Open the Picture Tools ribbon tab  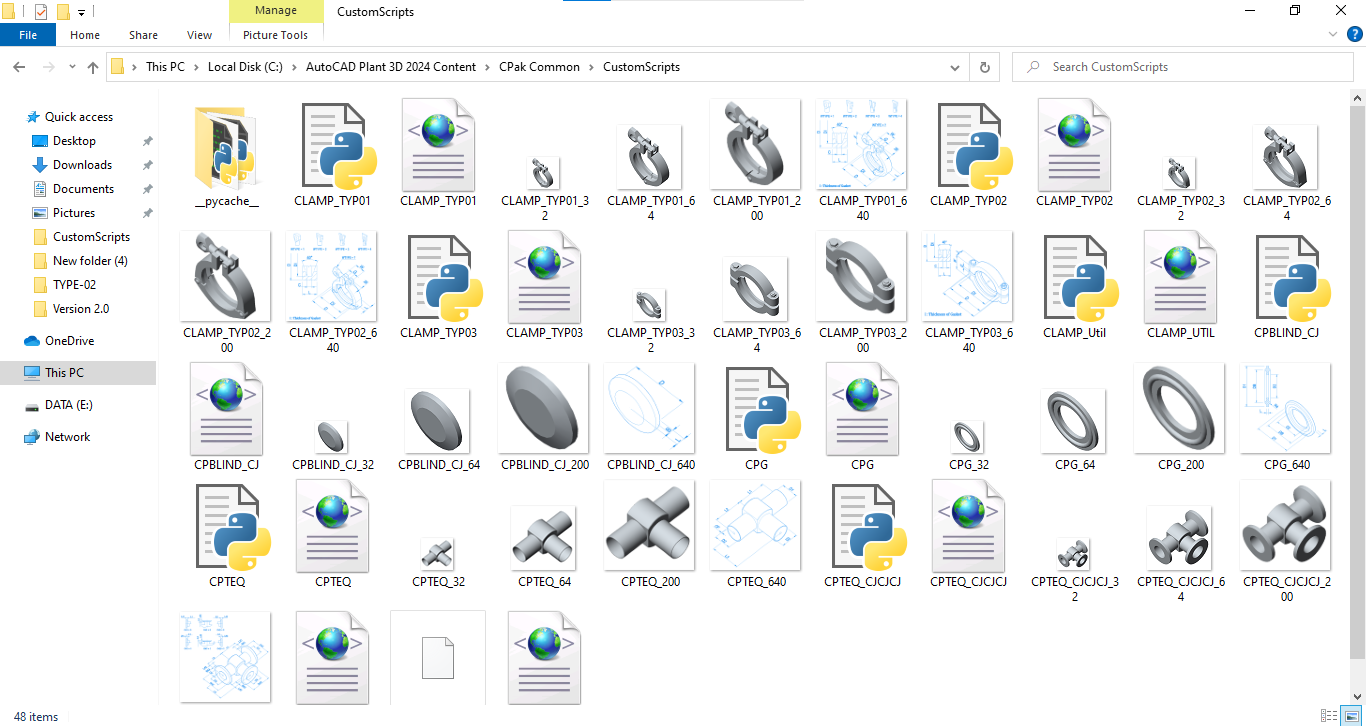[276, 35]
